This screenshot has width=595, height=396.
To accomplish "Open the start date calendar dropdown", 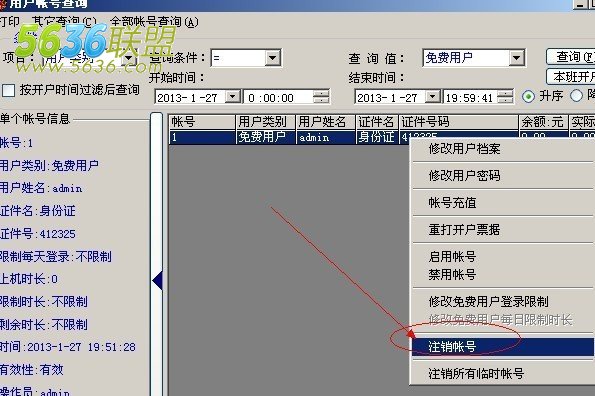I will pyautogui.click(x=232, y=97).
